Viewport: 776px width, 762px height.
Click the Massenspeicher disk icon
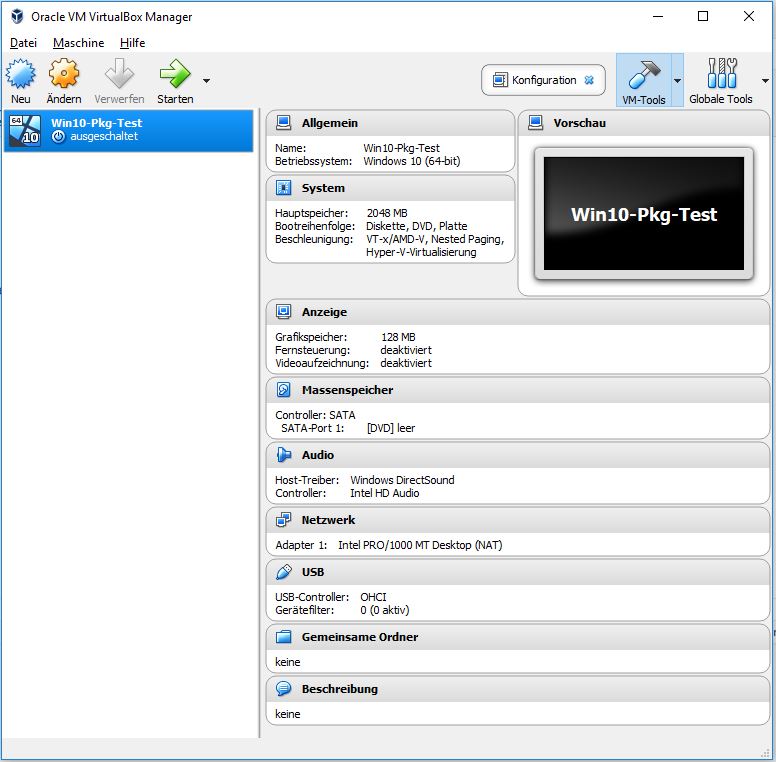tap(284, 390)
